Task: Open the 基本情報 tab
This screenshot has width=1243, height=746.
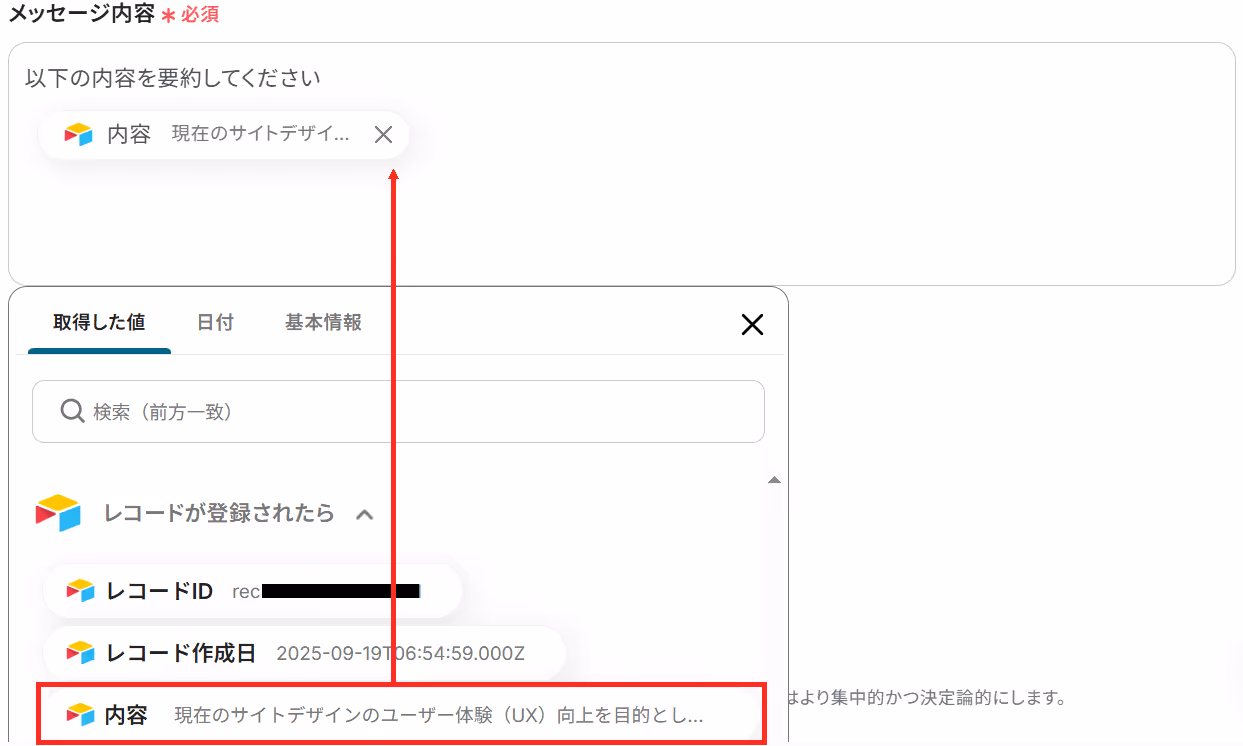Action: [x=323, y=323]
